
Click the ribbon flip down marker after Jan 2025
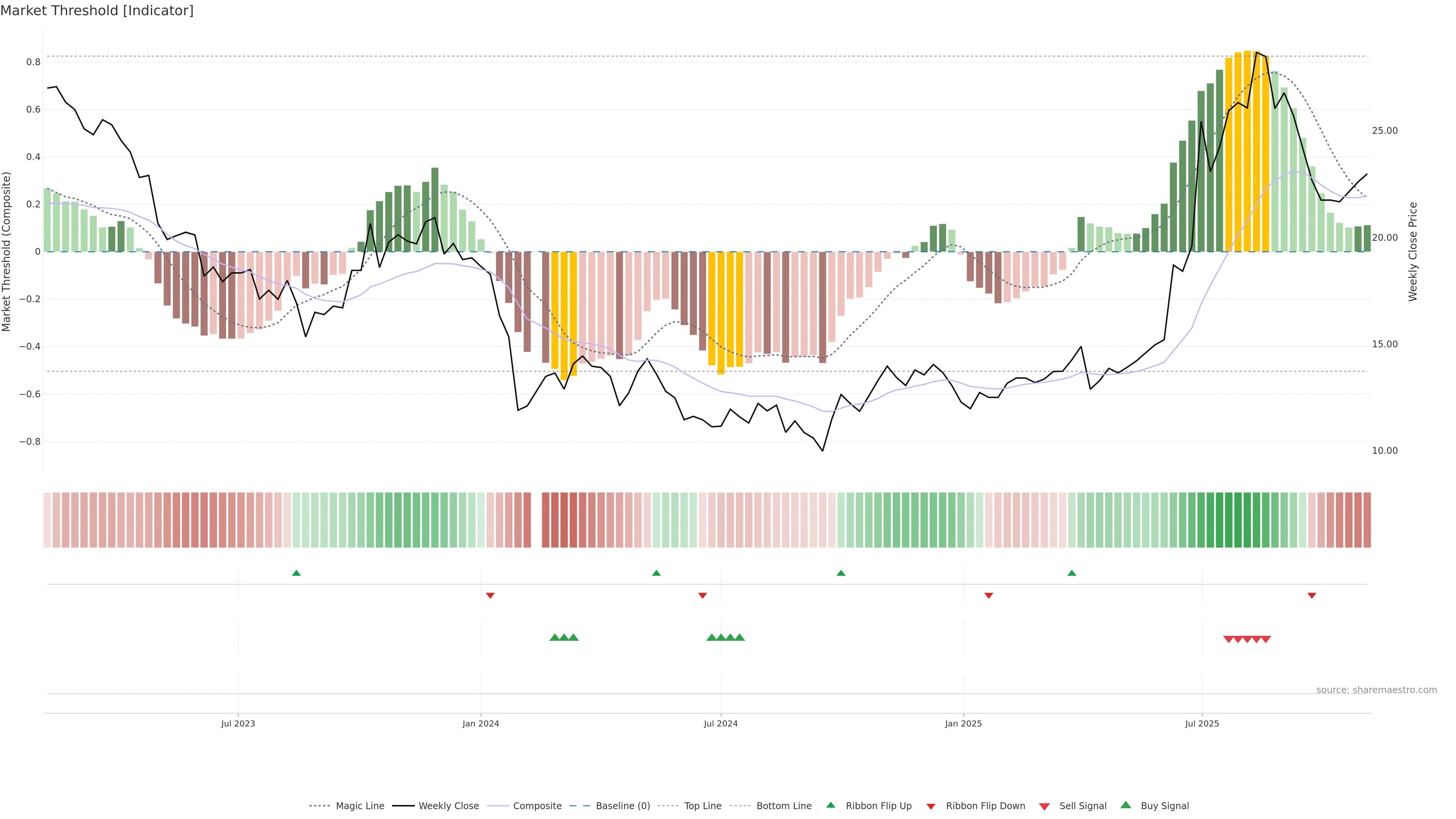988,596
